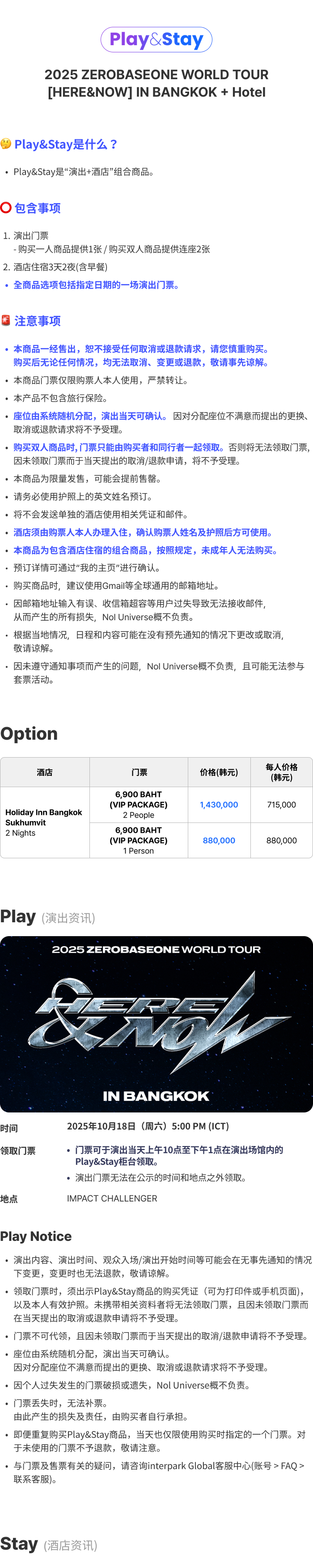This screenshot has height=1568, width=313.
Task: Open the HERE&NOW concert poster image
Action: pyautogui.click(x=156, y=1024)
